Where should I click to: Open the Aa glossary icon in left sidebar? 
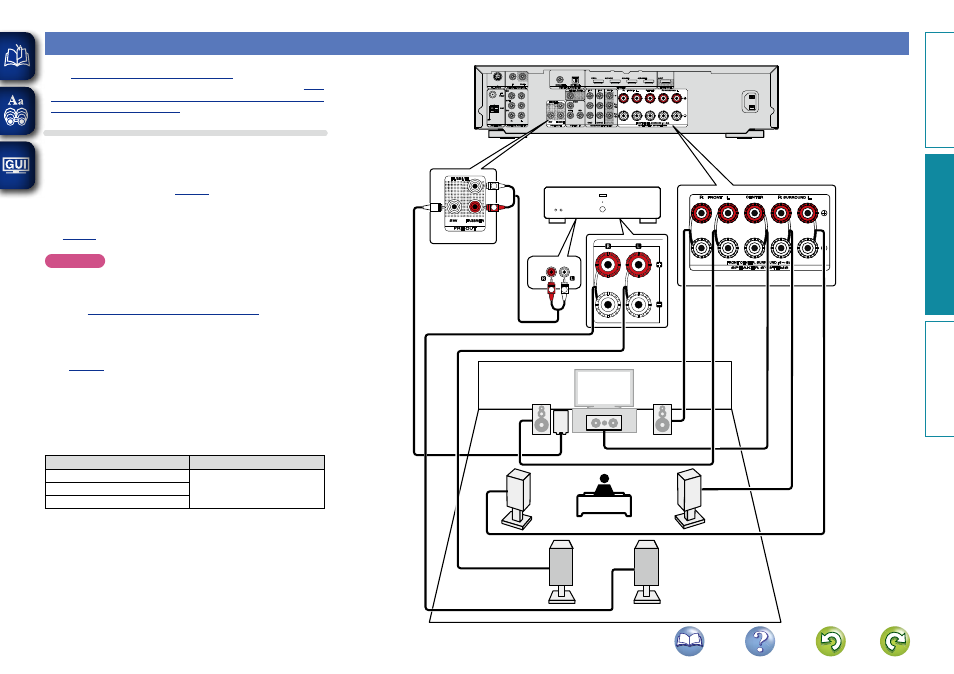pos(17,111)
